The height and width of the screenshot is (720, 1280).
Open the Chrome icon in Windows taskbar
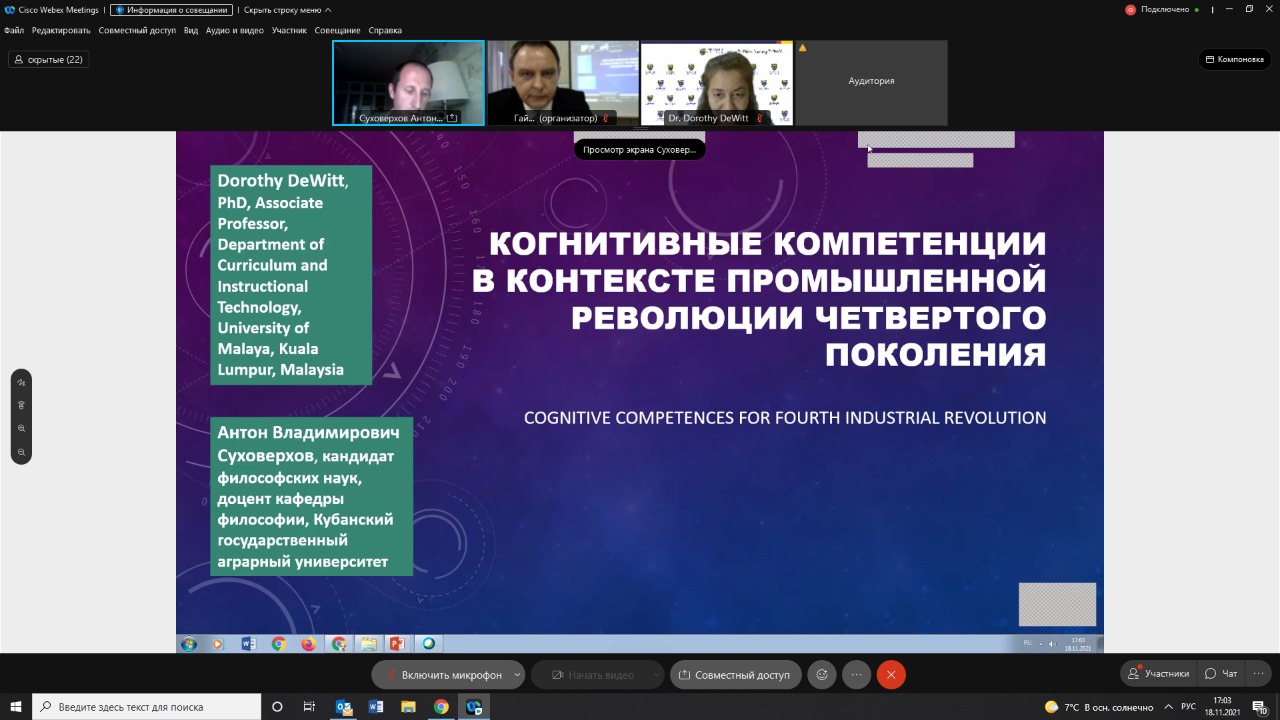441,707
